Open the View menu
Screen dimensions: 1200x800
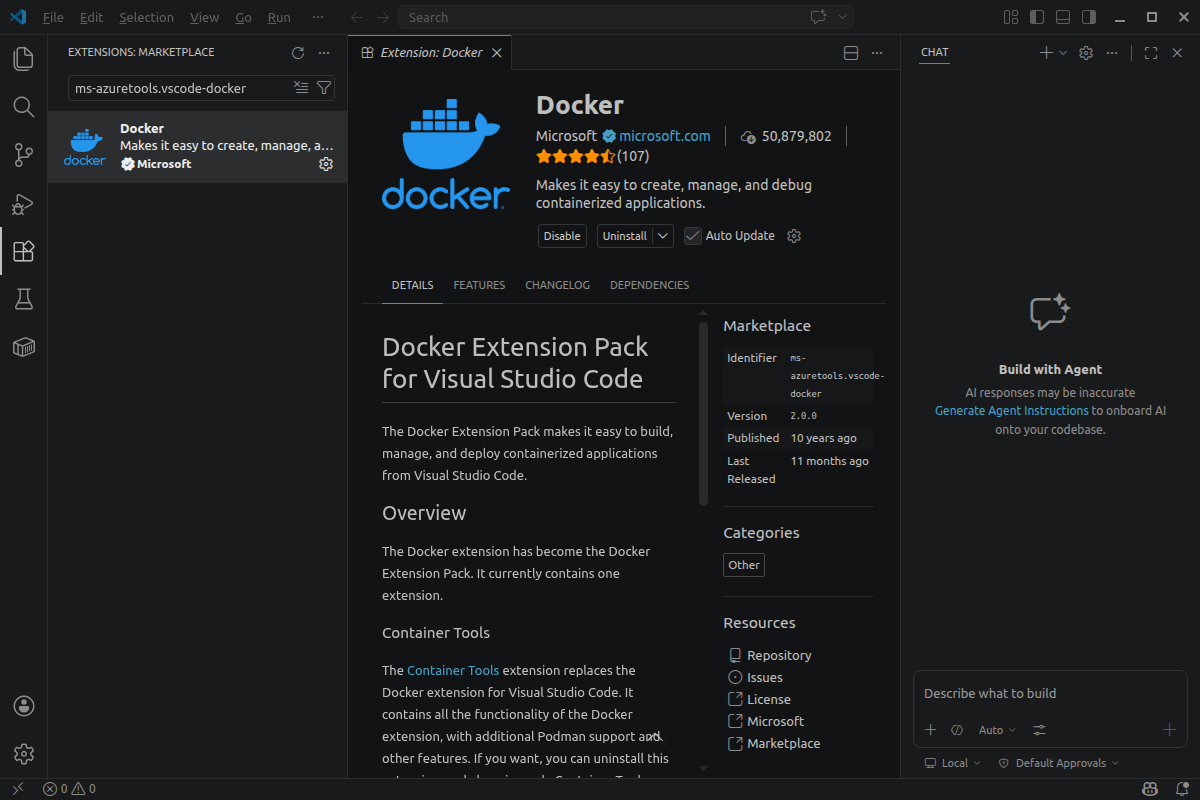click(x=204, y=17)
